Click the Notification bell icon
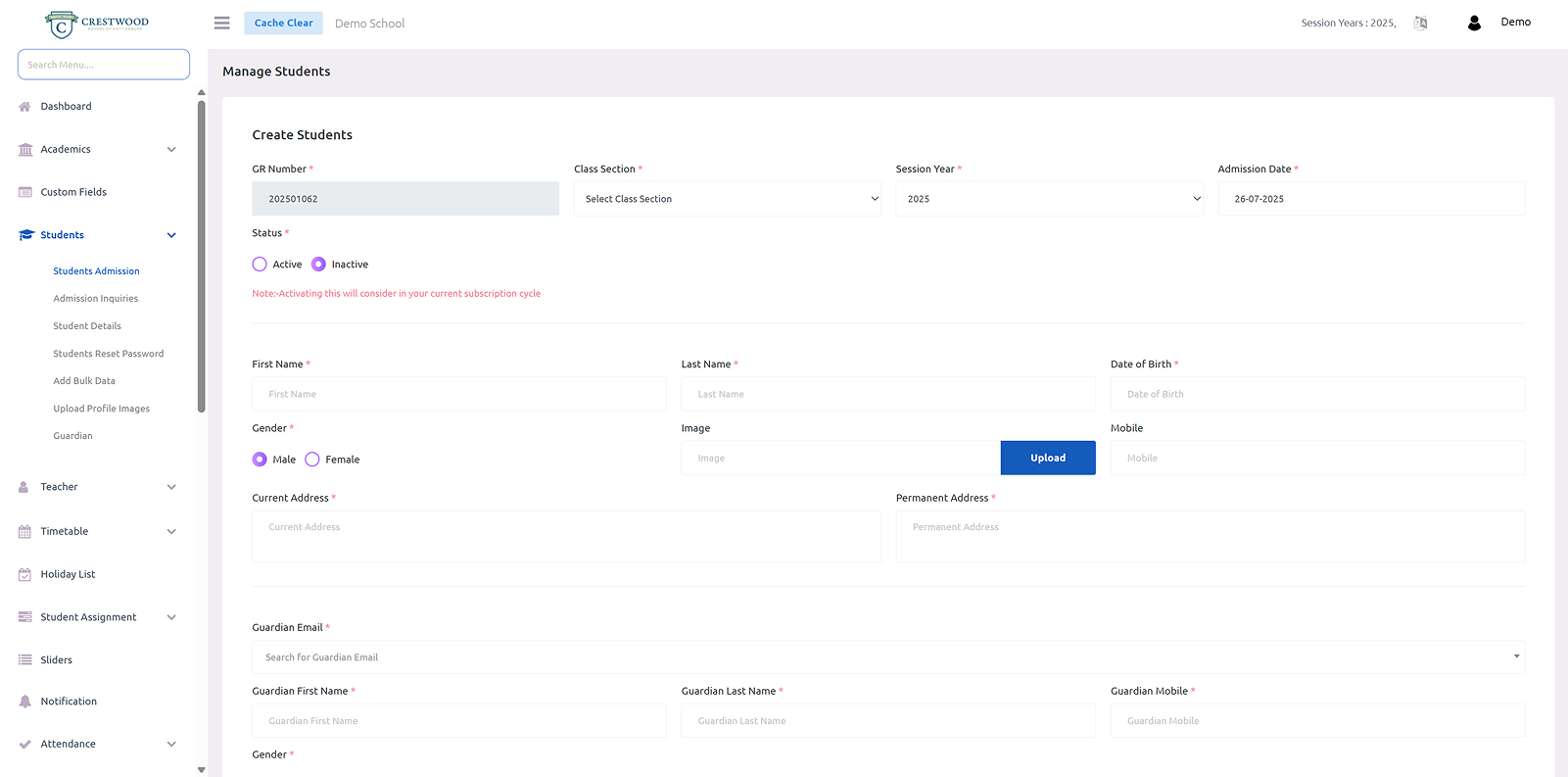The image size is (1568, 777). point(25,702)
